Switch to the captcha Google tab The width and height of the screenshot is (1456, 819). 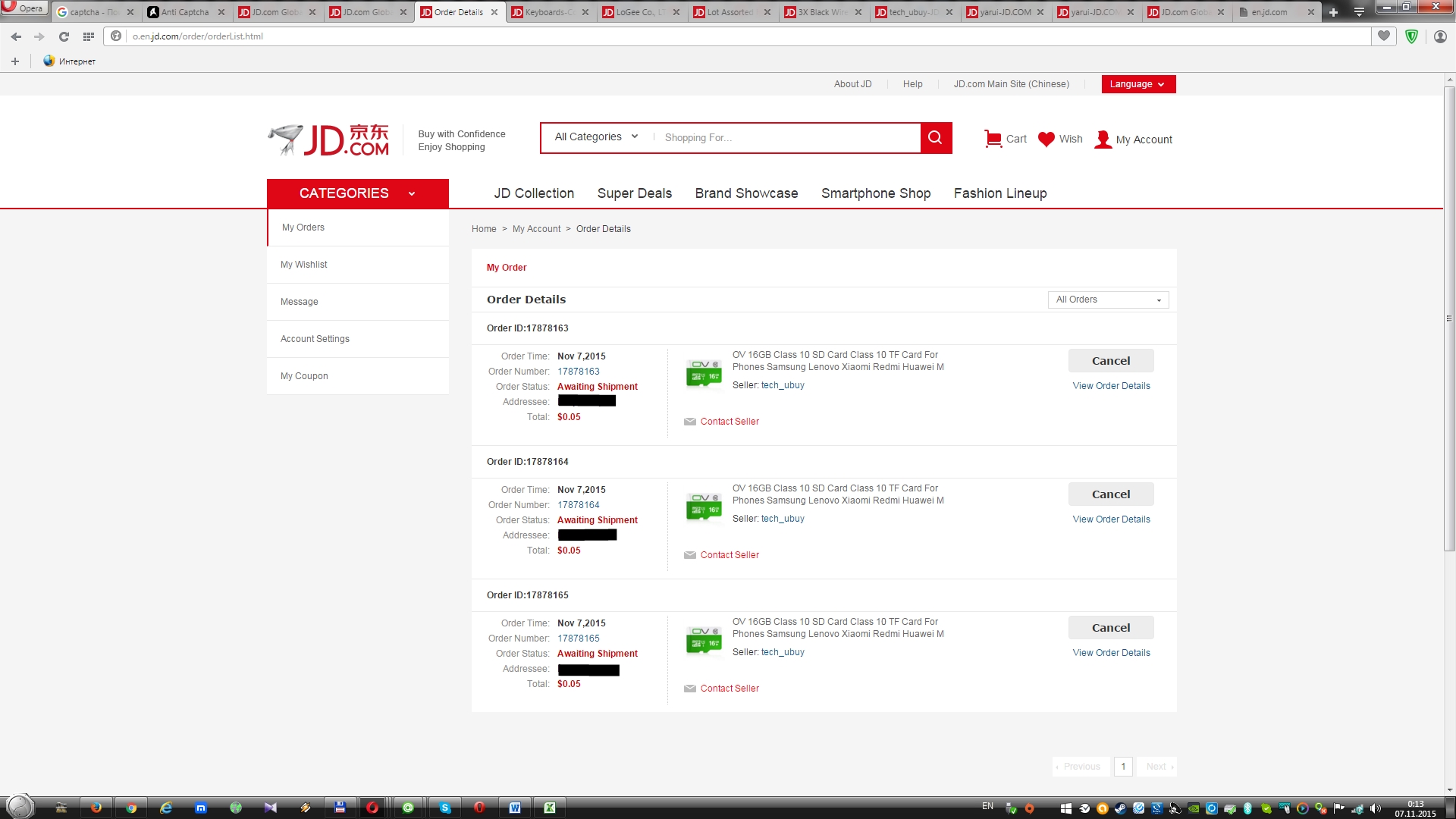96,12
